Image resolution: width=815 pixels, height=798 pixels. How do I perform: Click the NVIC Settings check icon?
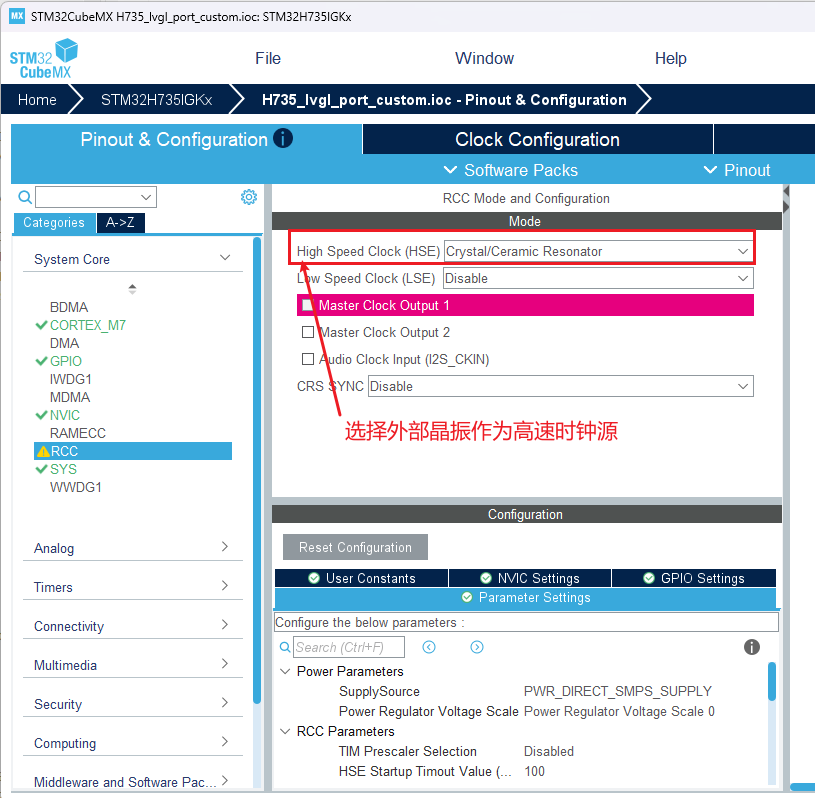click(x=486, y=578)
